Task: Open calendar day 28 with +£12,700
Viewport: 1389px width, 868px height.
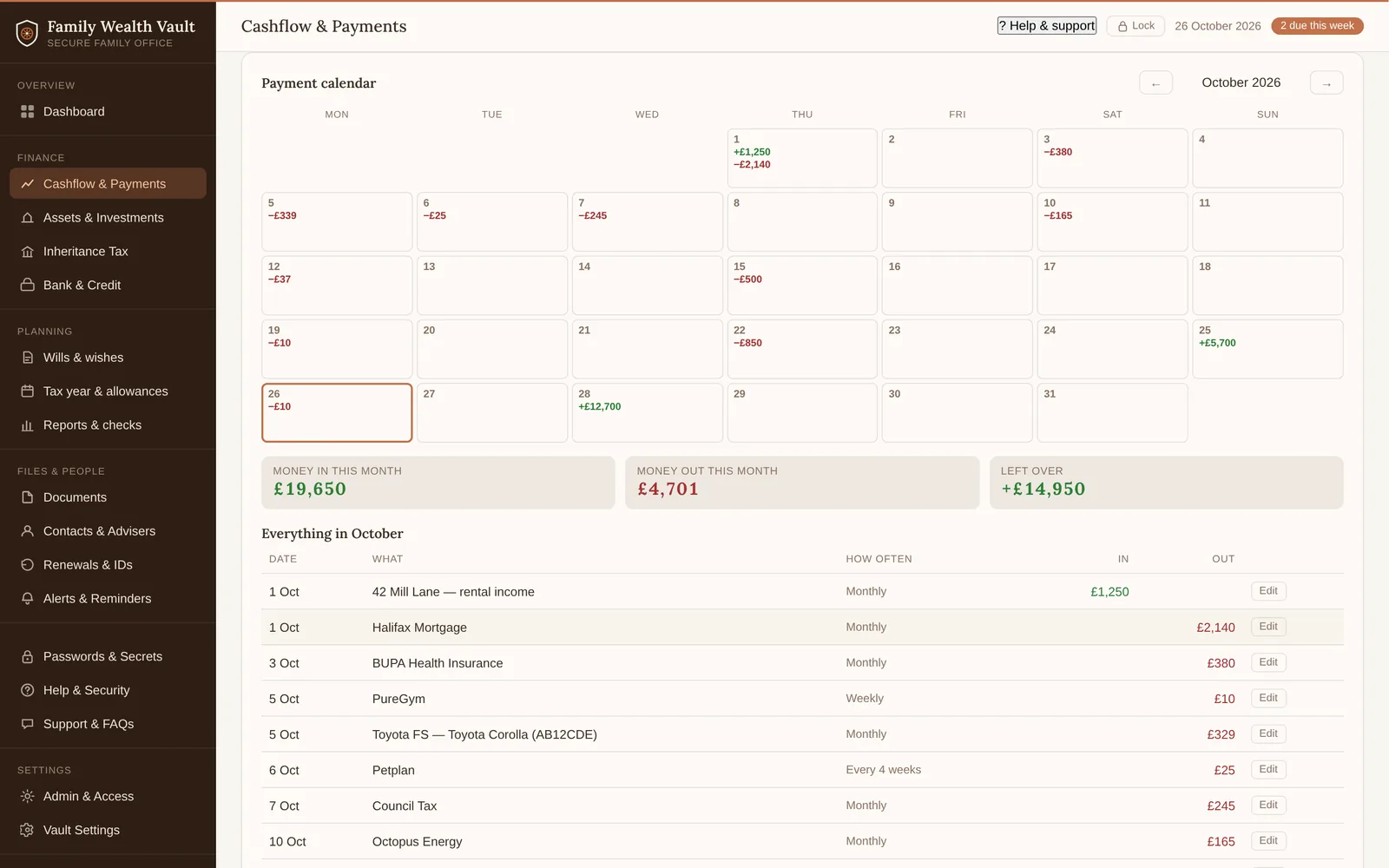Action: click(647, 412)
